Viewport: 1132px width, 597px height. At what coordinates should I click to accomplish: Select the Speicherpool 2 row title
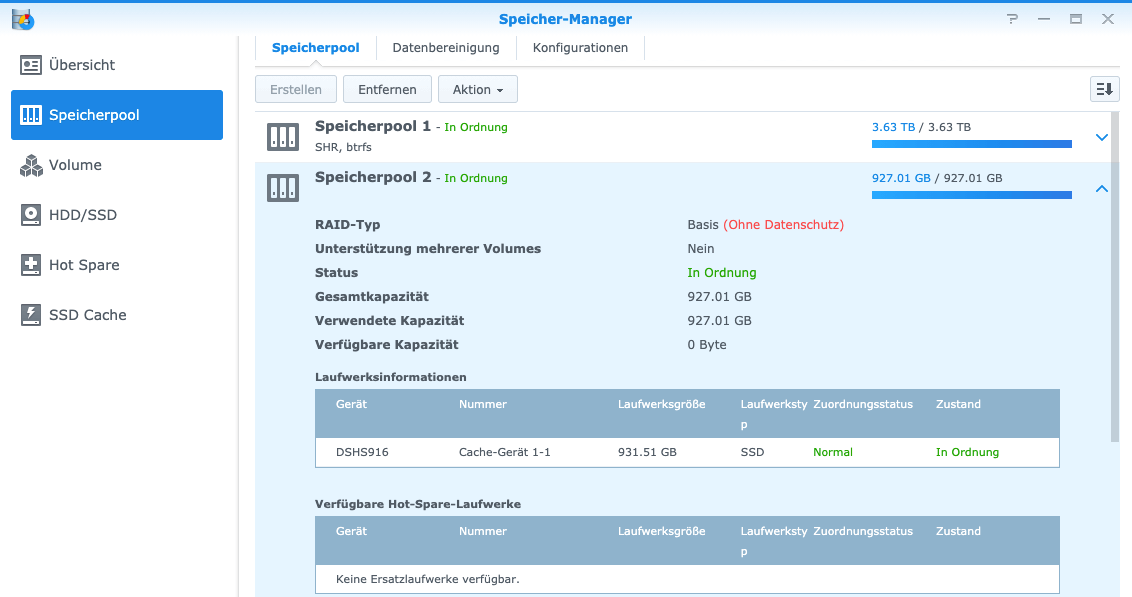[373, 178]
